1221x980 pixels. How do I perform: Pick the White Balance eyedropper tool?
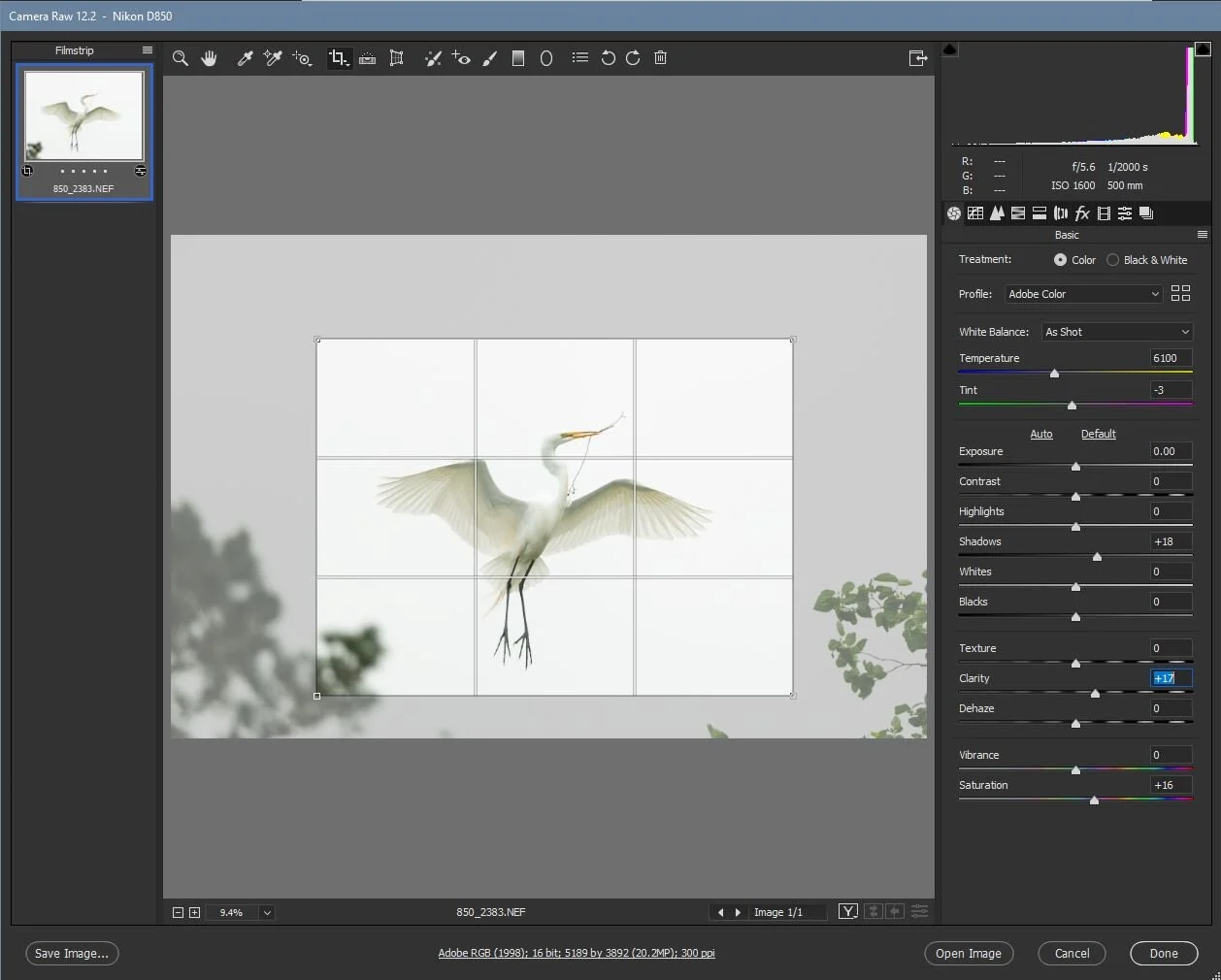(245, 58)
